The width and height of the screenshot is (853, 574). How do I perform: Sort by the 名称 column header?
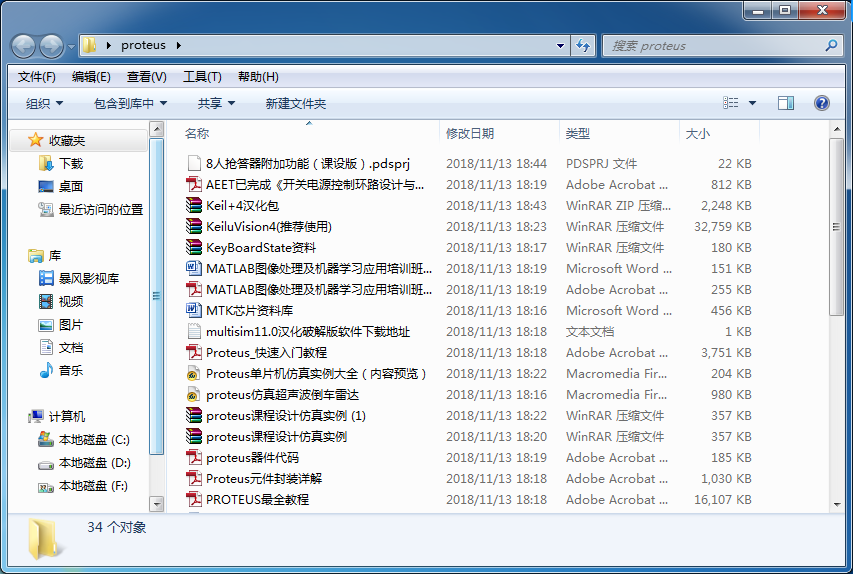pyautogui.click(x=309, y=133)
